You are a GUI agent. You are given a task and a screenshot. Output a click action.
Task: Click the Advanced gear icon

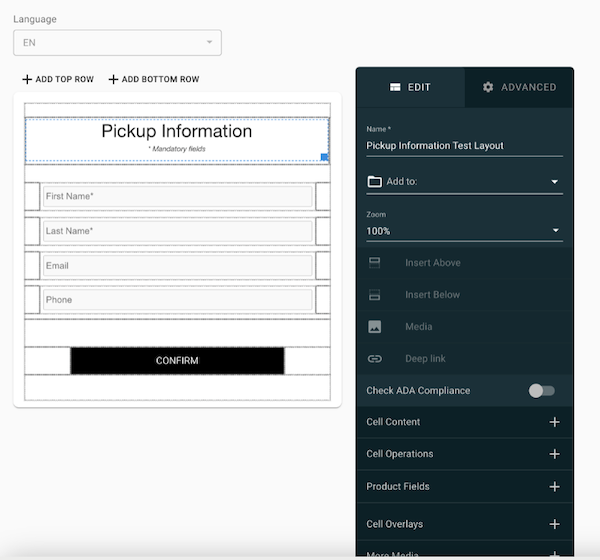(488, 87)
